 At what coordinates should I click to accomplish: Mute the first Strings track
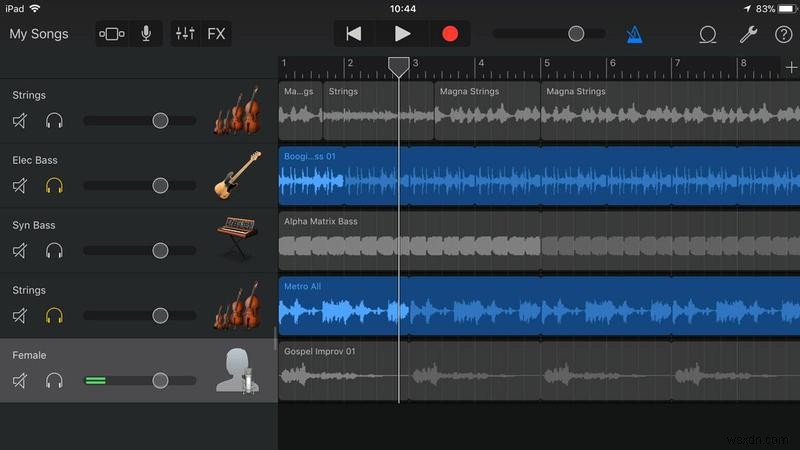tap(19, 121)
